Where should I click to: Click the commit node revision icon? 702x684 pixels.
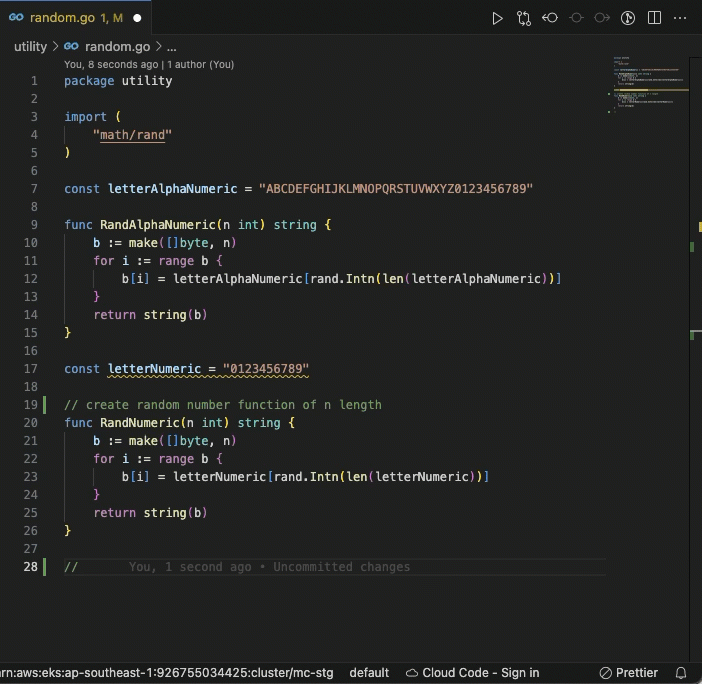[x=576, y=18]
